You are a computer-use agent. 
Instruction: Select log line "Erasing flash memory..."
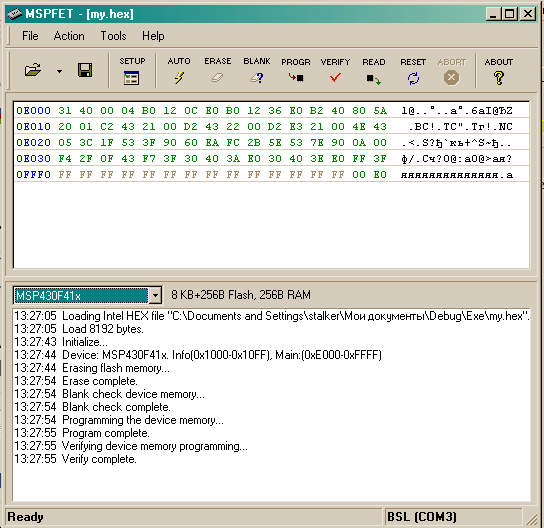coord(92,368)
